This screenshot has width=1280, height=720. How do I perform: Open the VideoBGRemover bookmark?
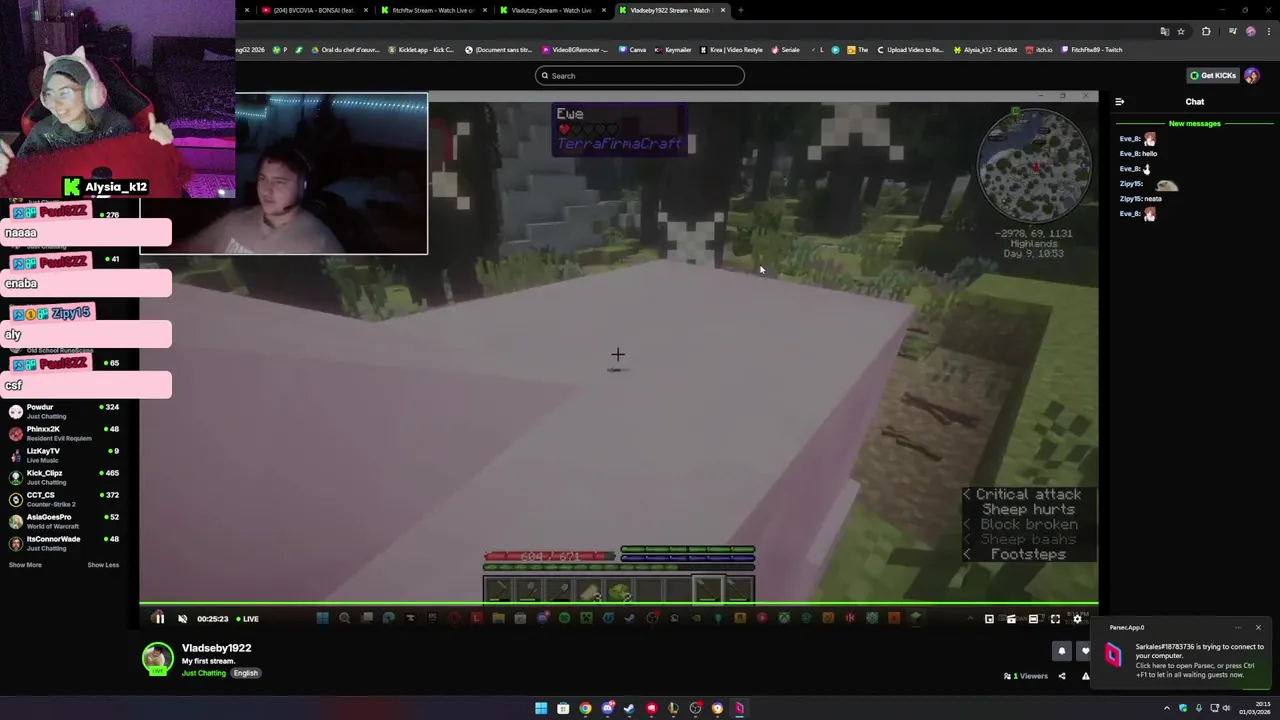[x=575, y=50]
